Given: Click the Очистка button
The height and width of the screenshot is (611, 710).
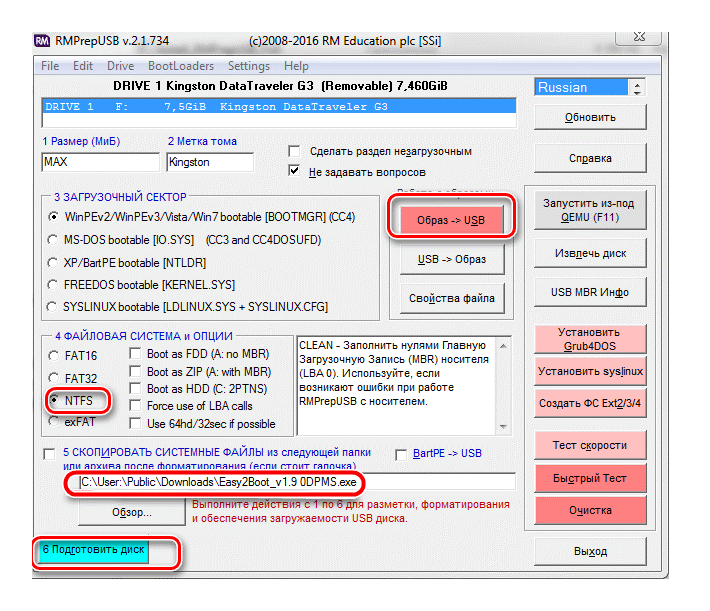Looking at the screenshot, I should (590, 510).
